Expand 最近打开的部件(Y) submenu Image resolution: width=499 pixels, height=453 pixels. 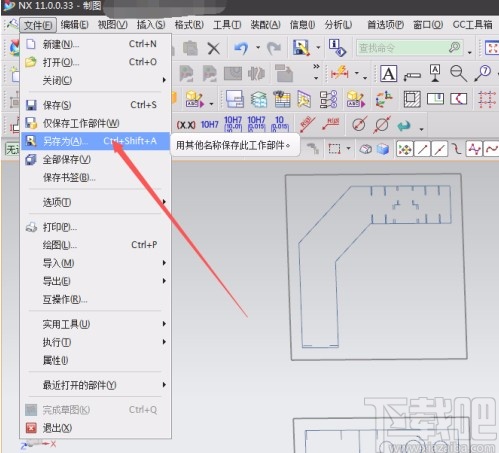[96, 385]
